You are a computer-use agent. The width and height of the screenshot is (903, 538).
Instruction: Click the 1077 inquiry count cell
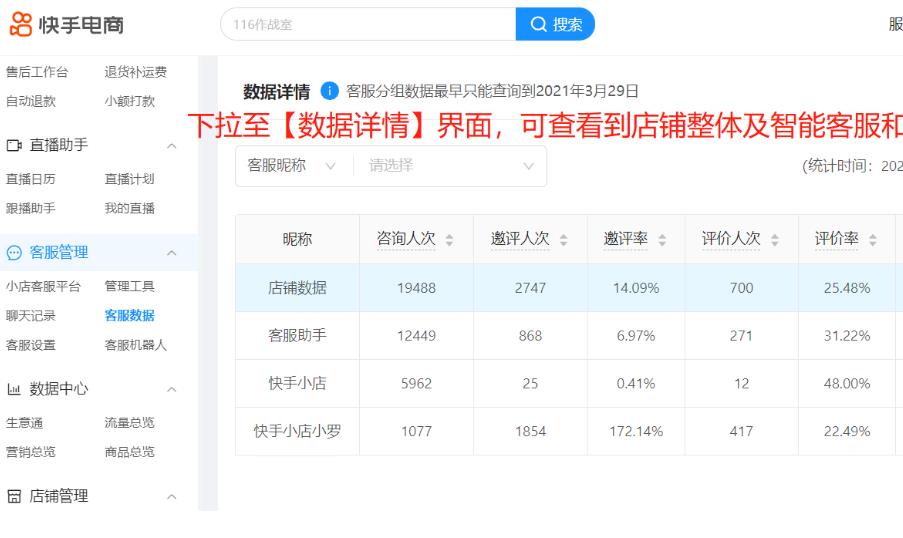(416, 431)
